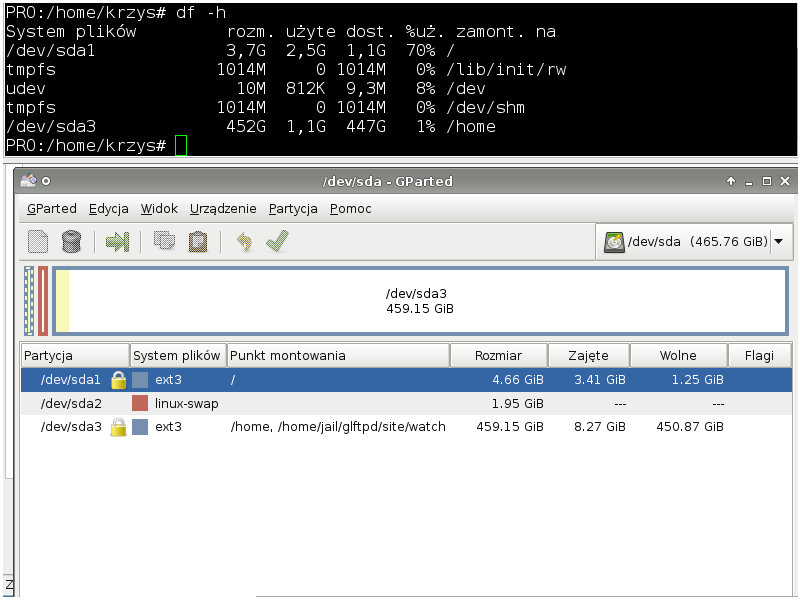Click the lock icon beside /dev/sda1
Screen dimensions: 800x600
[x=118, y=380]
